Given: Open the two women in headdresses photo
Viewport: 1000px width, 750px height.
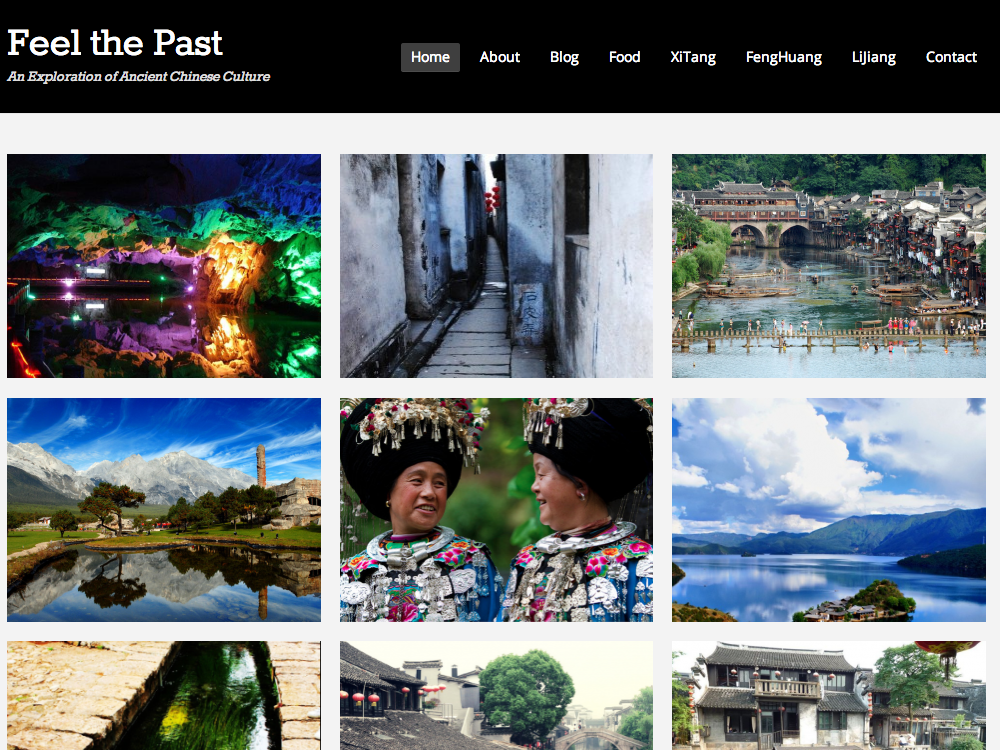Looking at the screenshot, I should coord(496,510).
